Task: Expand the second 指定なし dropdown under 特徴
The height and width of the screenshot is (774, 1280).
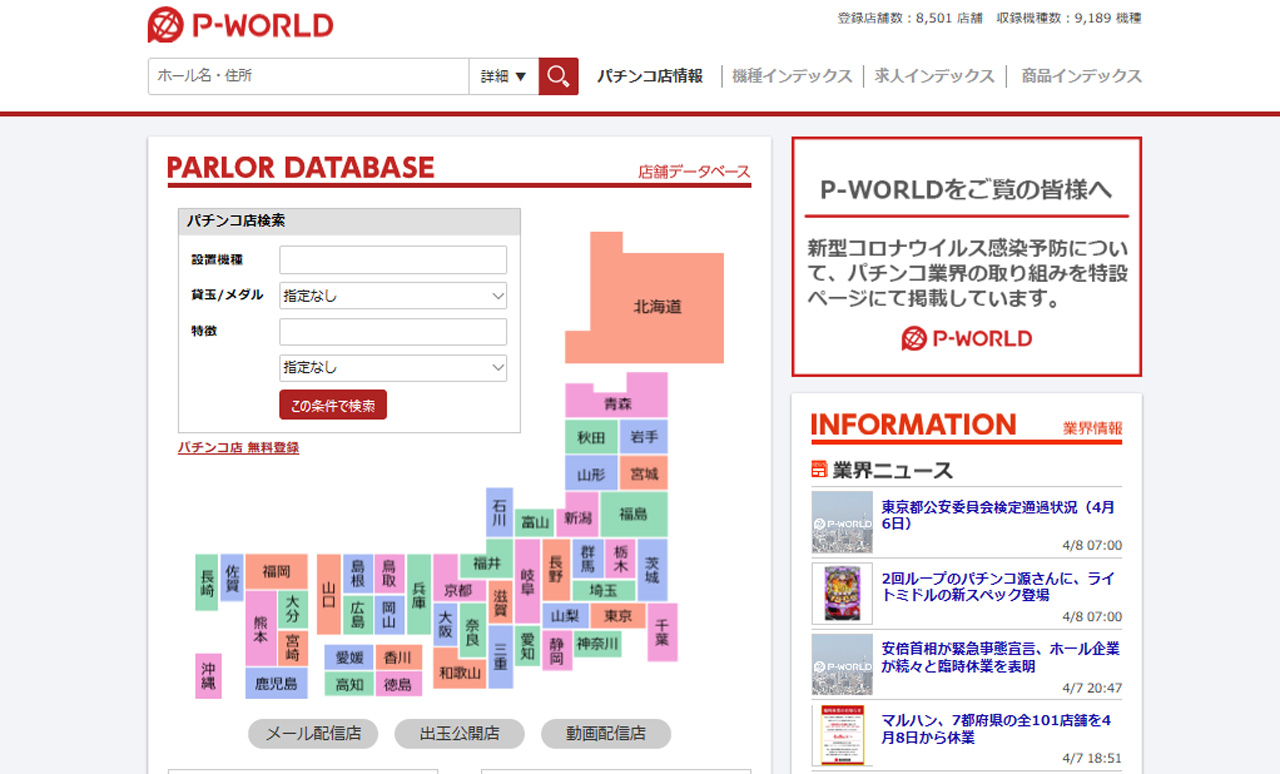Action: [x=393, y=368]
